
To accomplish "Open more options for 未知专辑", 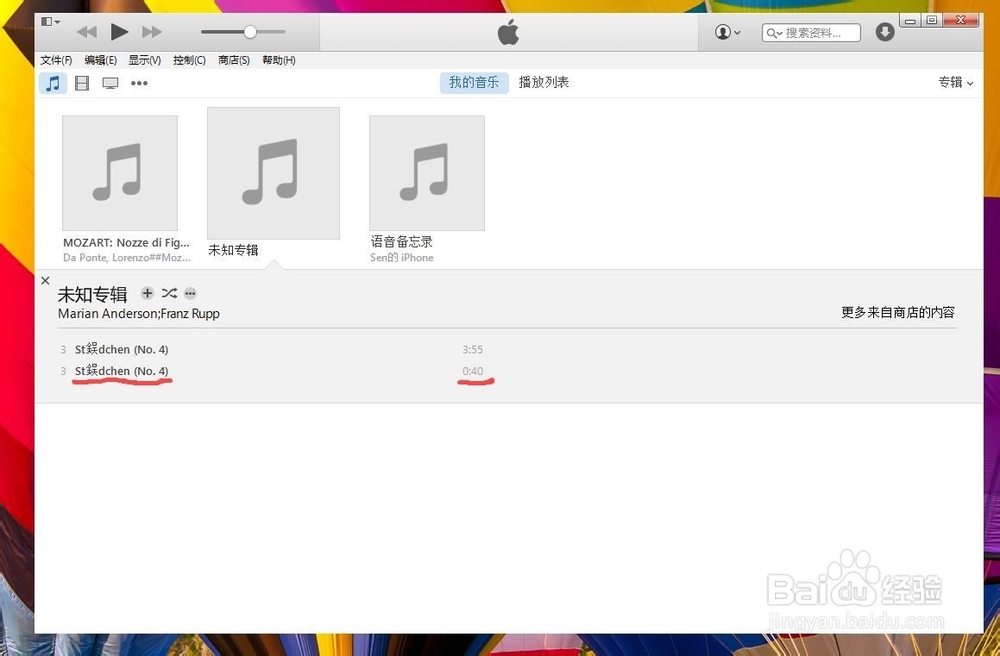I will coord(189,293).
